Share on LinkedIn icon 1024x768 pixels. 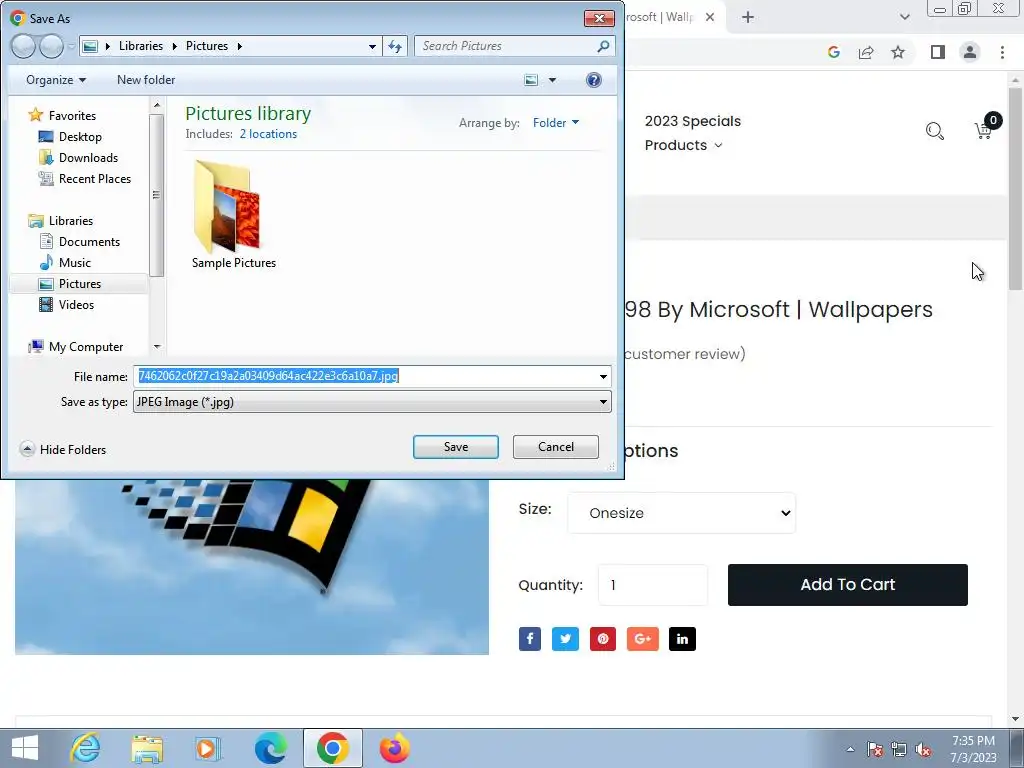pos(682,639)
